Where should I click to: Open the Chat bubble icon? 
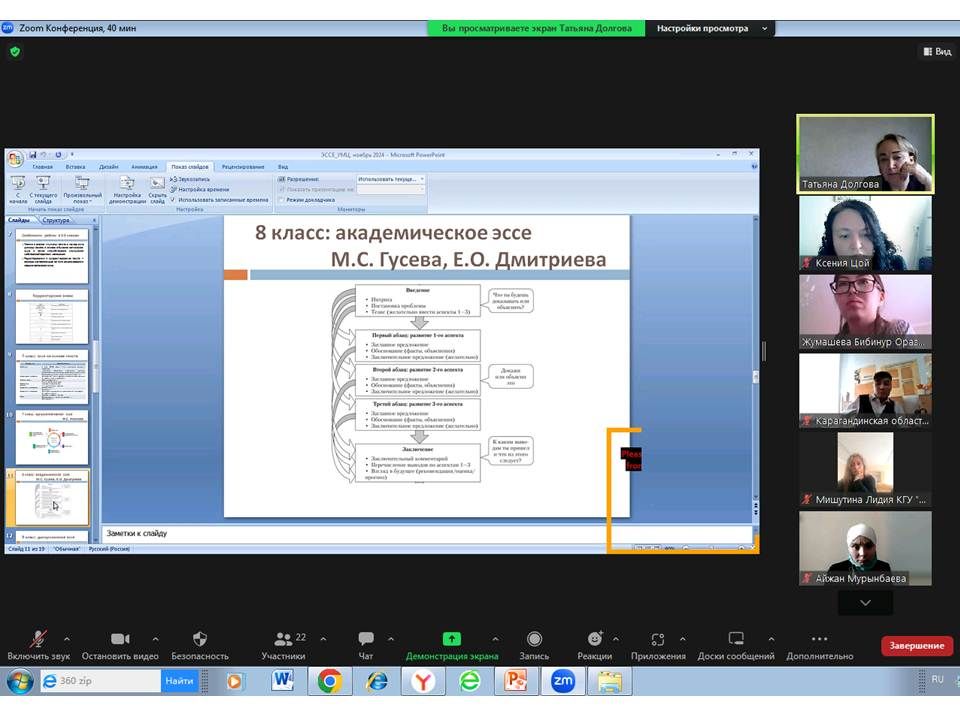(x=365, y=639)
